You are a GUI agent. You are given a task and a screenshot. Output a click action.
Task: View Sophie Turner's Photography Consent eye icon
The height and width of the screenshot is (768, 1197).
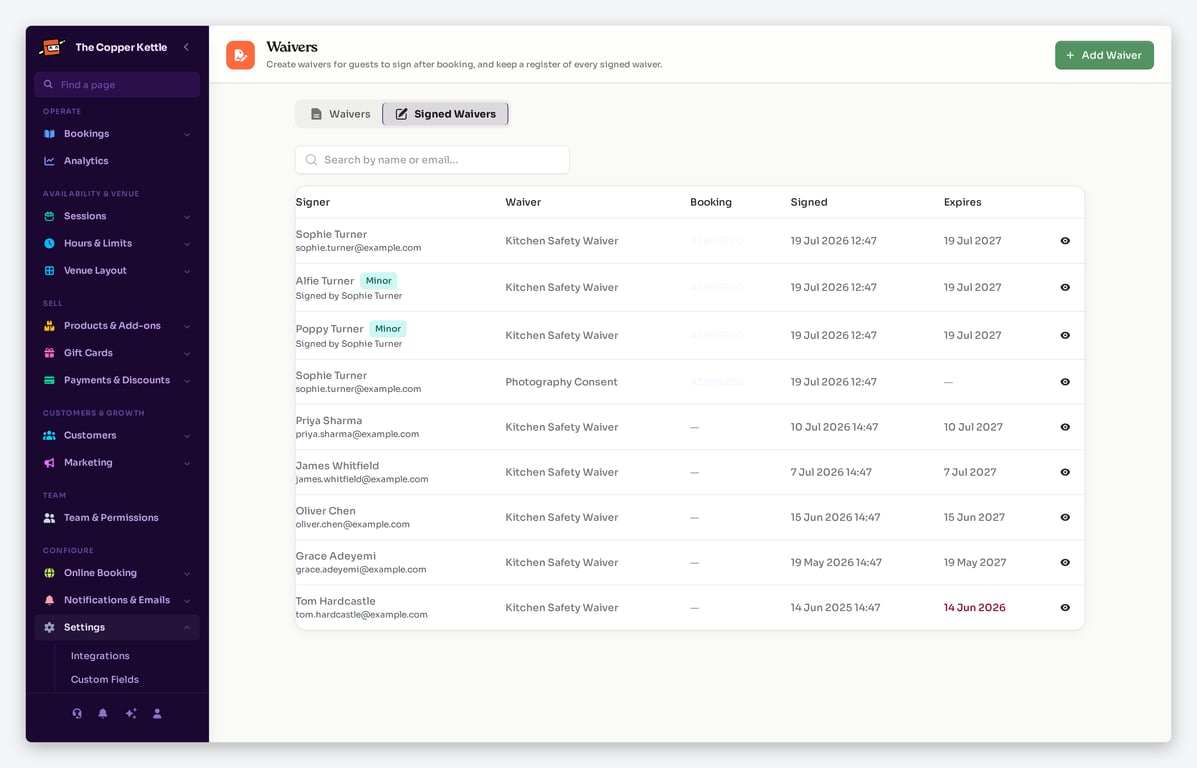[1065, 382]
